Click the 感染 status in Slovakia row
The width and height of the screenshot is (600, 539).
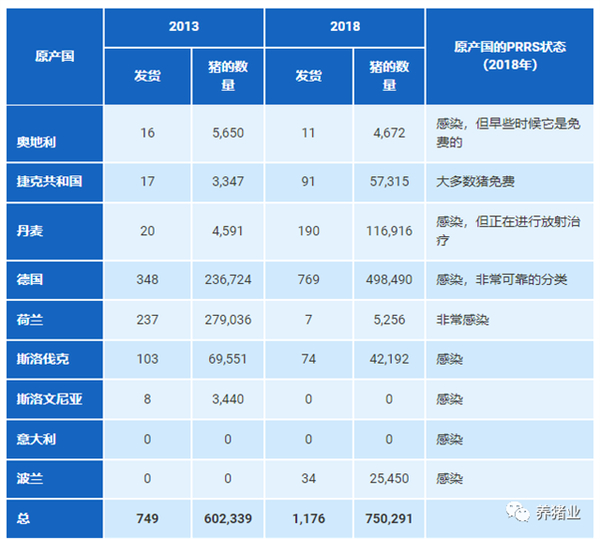(x=450, y=359)
